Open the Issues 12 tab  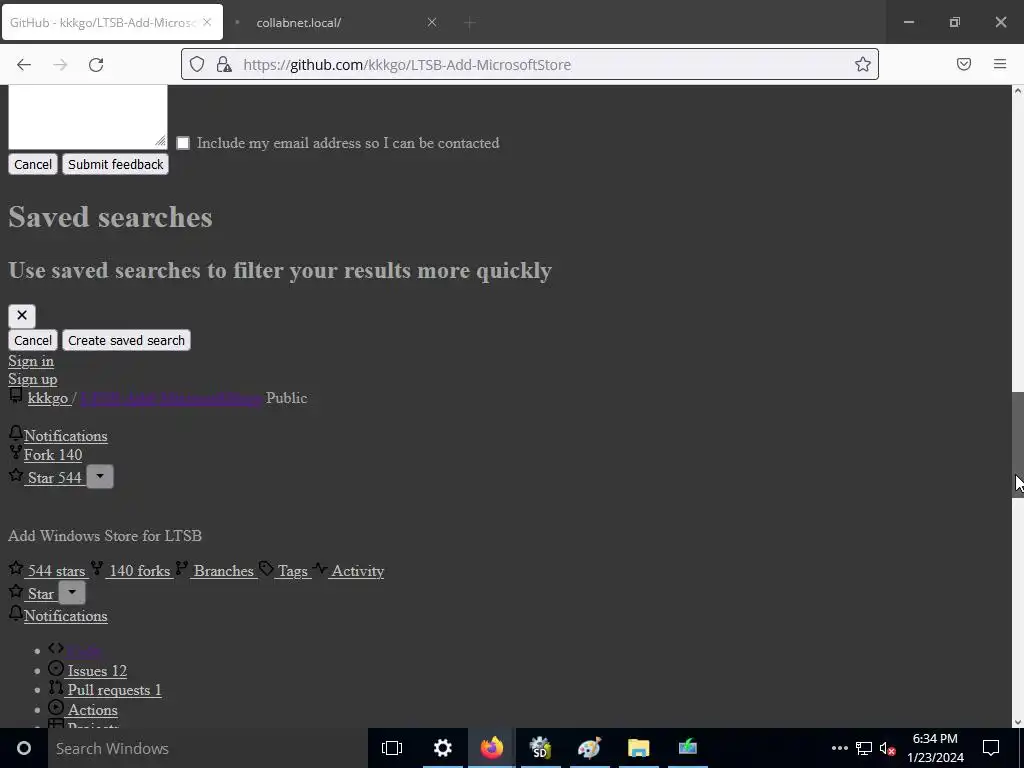[97, 671]
